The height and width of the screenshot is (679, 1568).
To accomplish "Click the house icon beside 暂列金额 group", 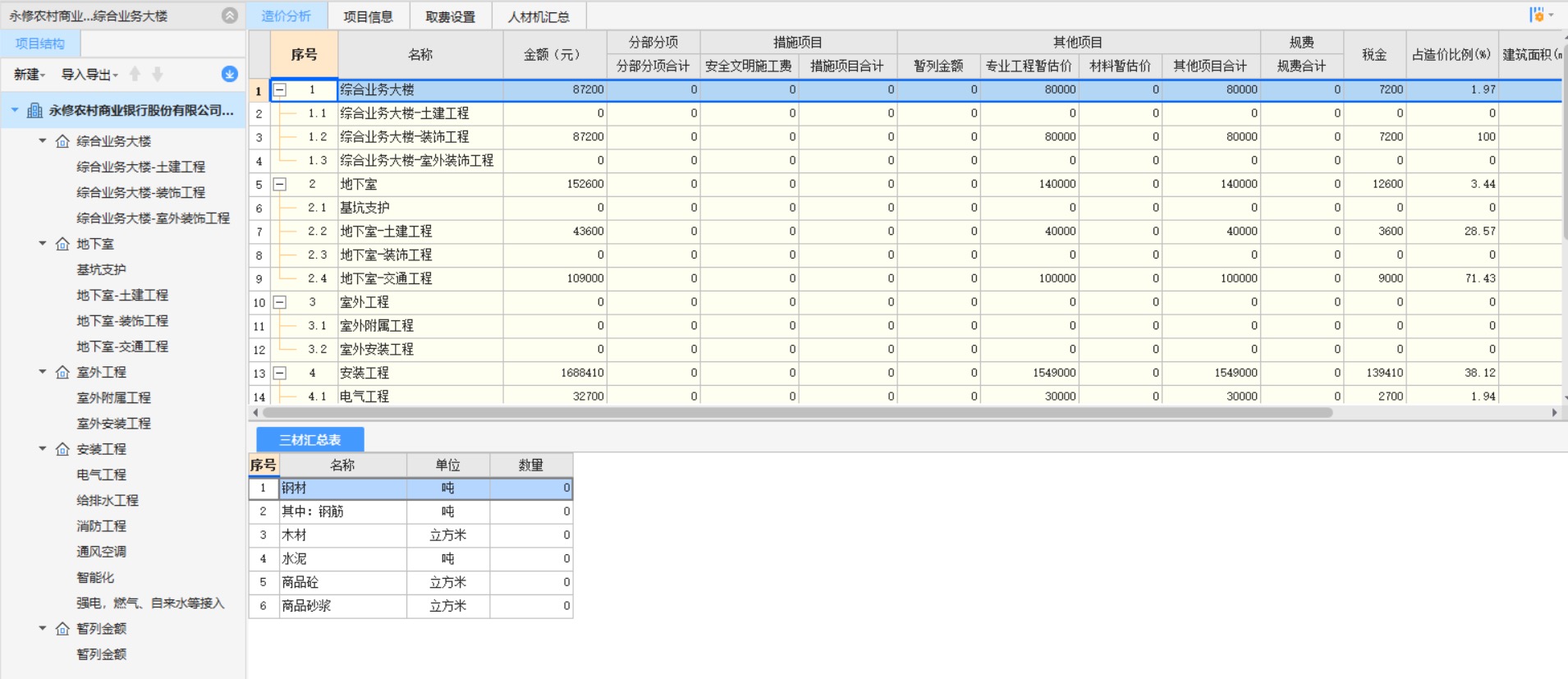I will tap(62, 628).
